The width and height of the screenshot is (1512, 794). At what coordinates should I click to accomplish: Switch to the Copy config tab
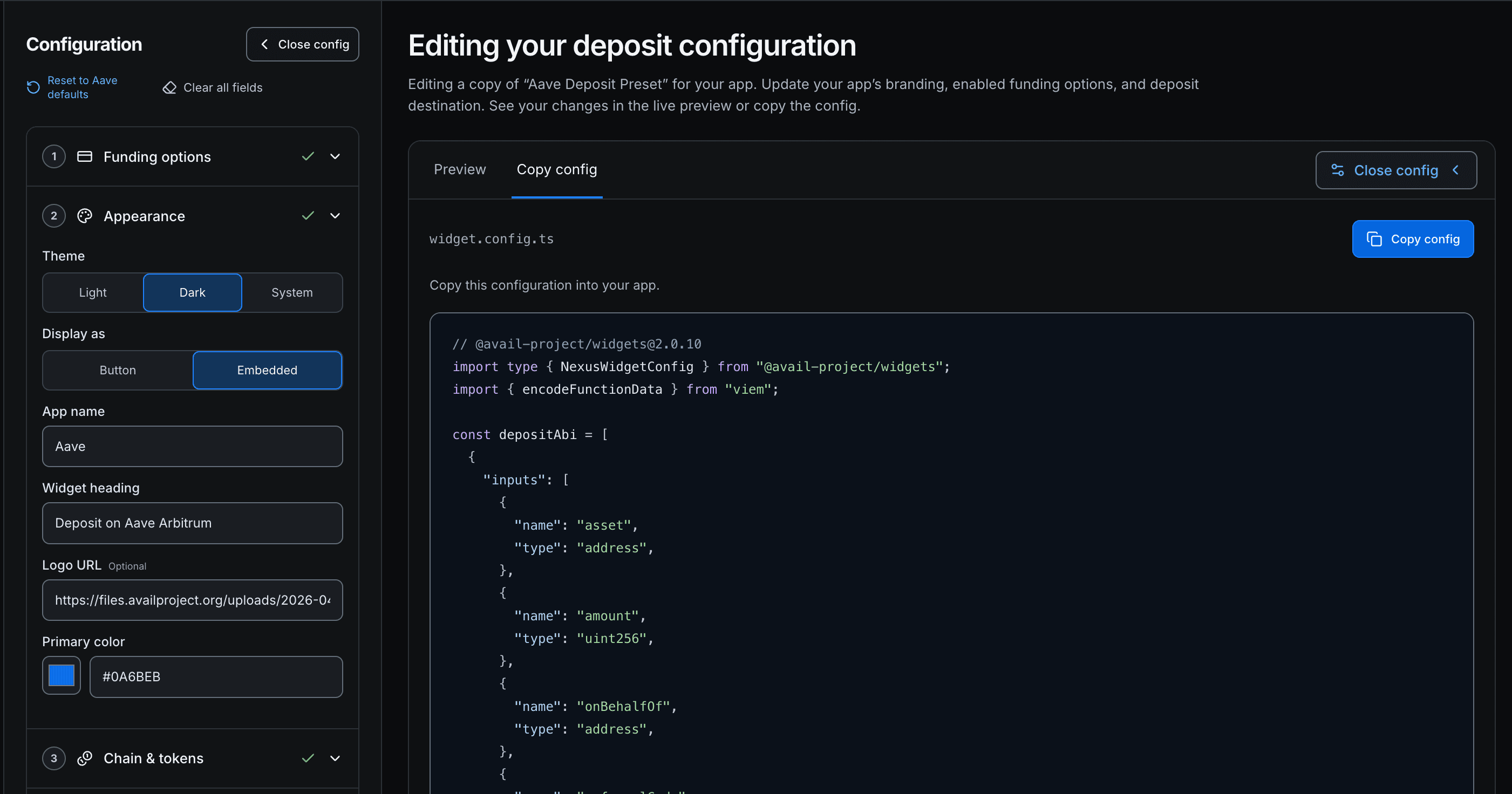pos(556,169)
